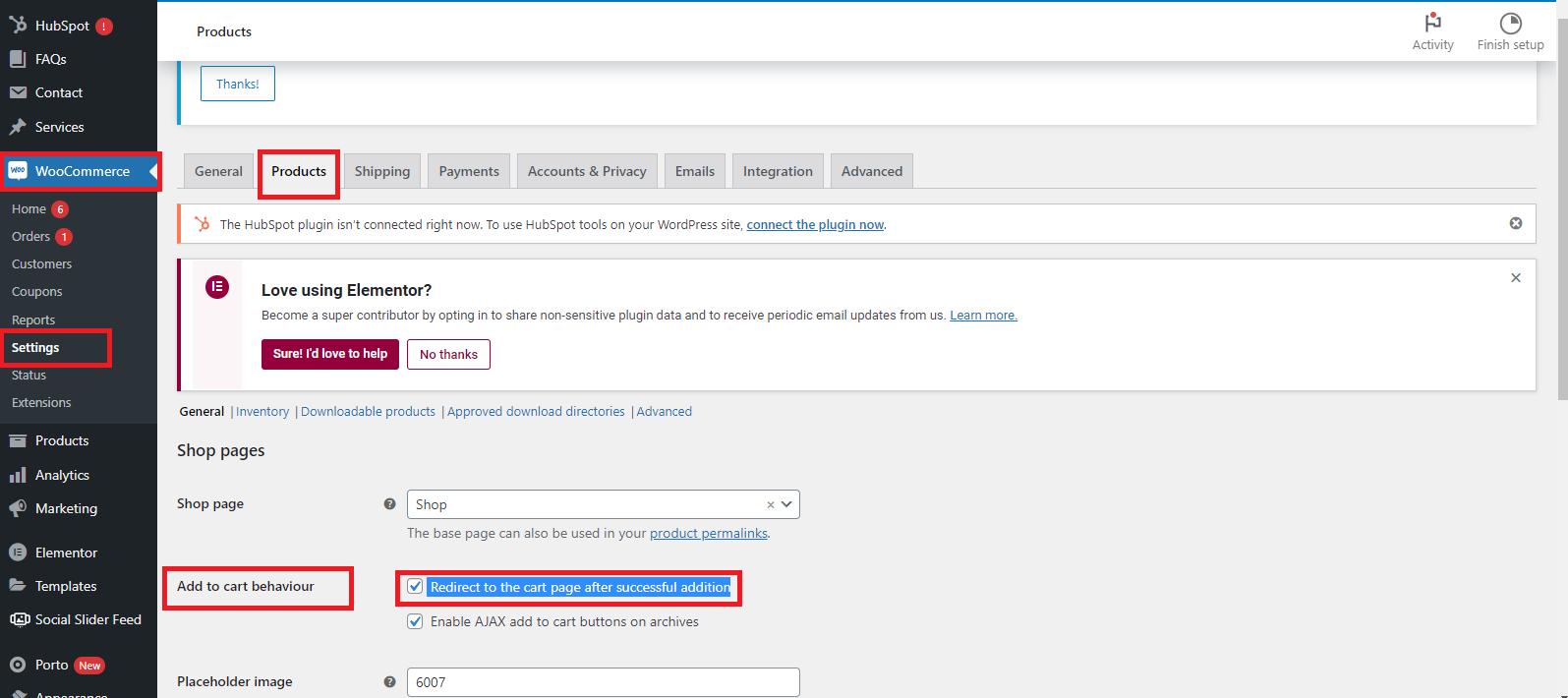The width and height of the screenshot is (1568, 698).
Task: Click the HubSpot sprocket icon in sidebar
Action: (x=18, y=26)
